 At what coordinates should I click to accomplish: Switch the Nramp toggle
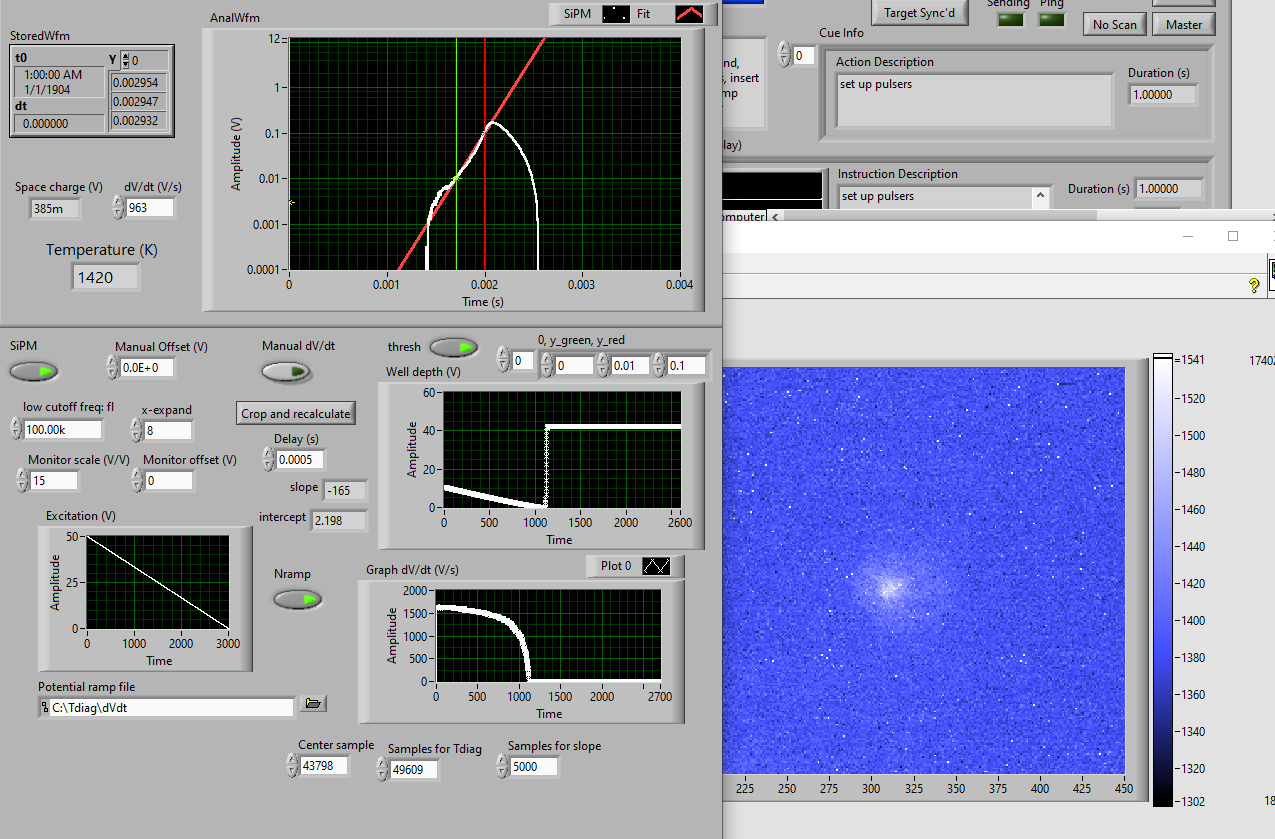coord(298,599)
